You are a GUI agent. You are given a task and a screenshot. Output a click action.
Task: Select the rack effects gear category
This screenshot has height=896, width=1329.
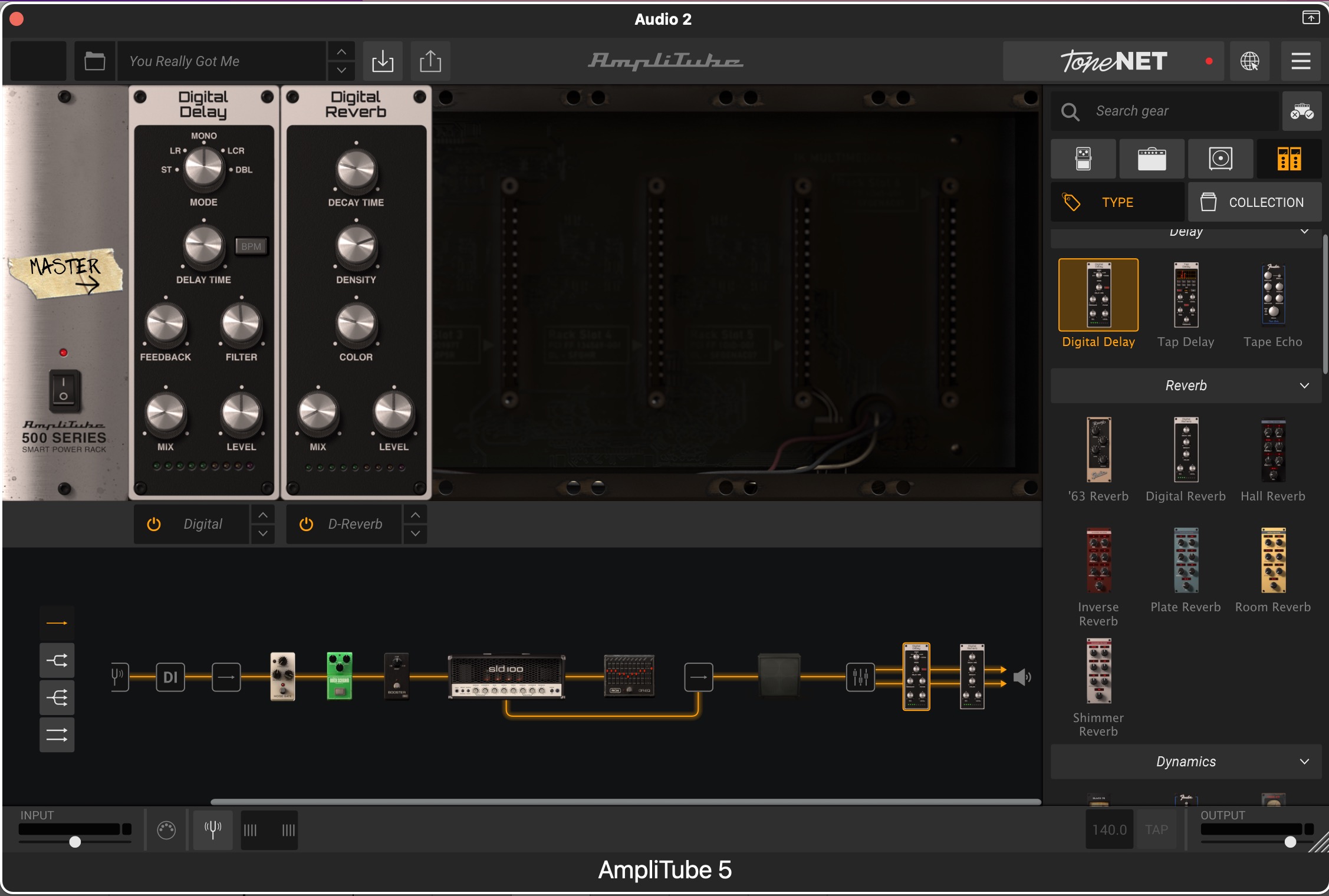(1289, 159)
